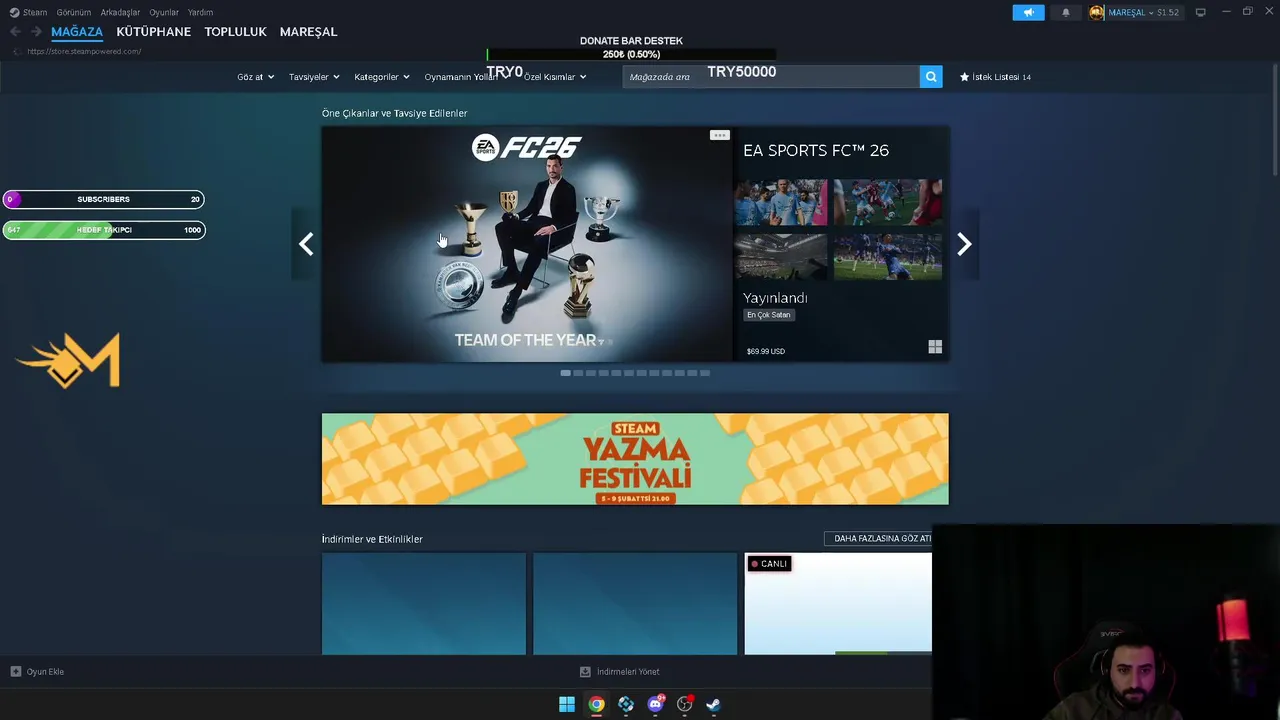The height and width of the screenshot is (720, 1280).
Task: Open the three-dot options on FC26 capsule
Action: coord(719,135)
